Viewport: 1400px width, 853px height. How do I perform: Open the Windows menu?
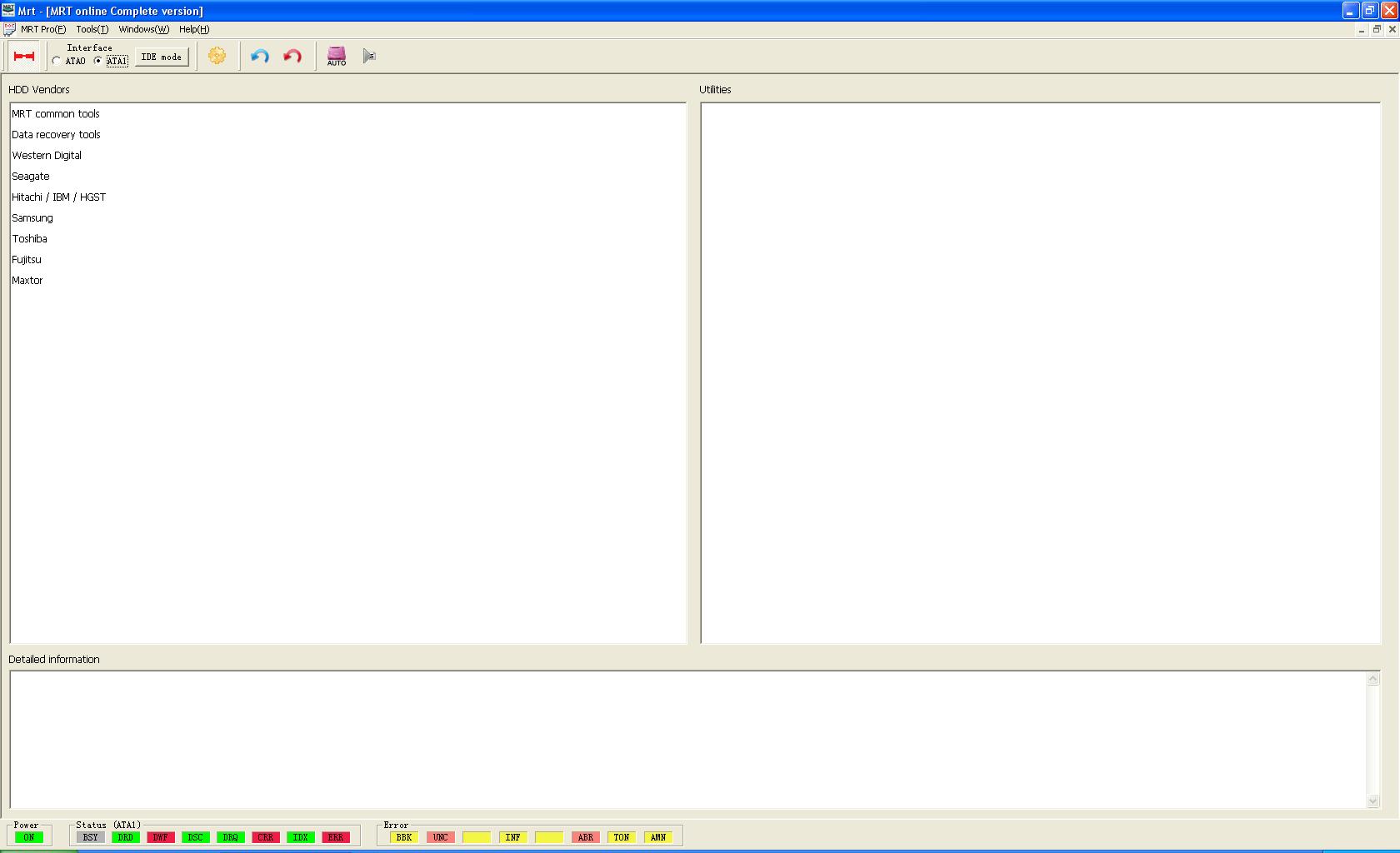click(143, 29)
